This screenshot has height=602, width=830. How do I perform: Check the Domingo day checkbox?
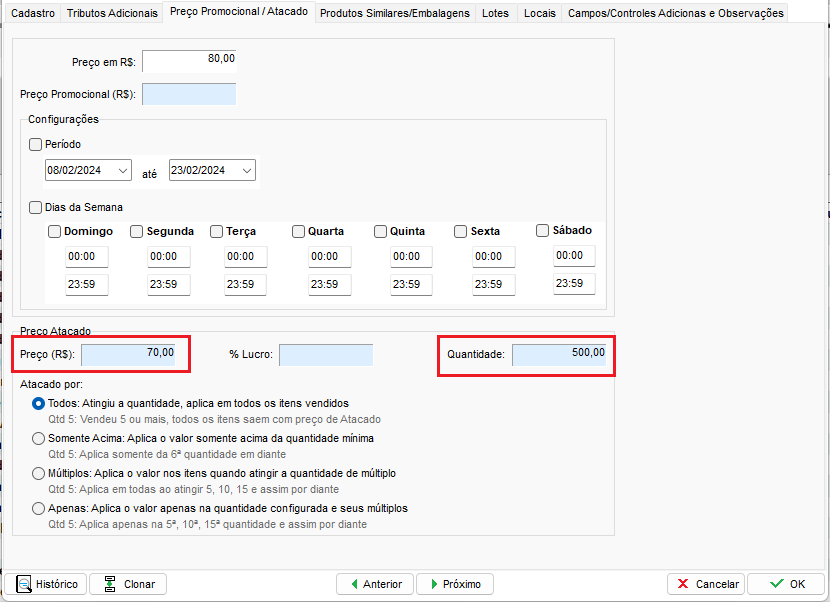tap(55, 231)
